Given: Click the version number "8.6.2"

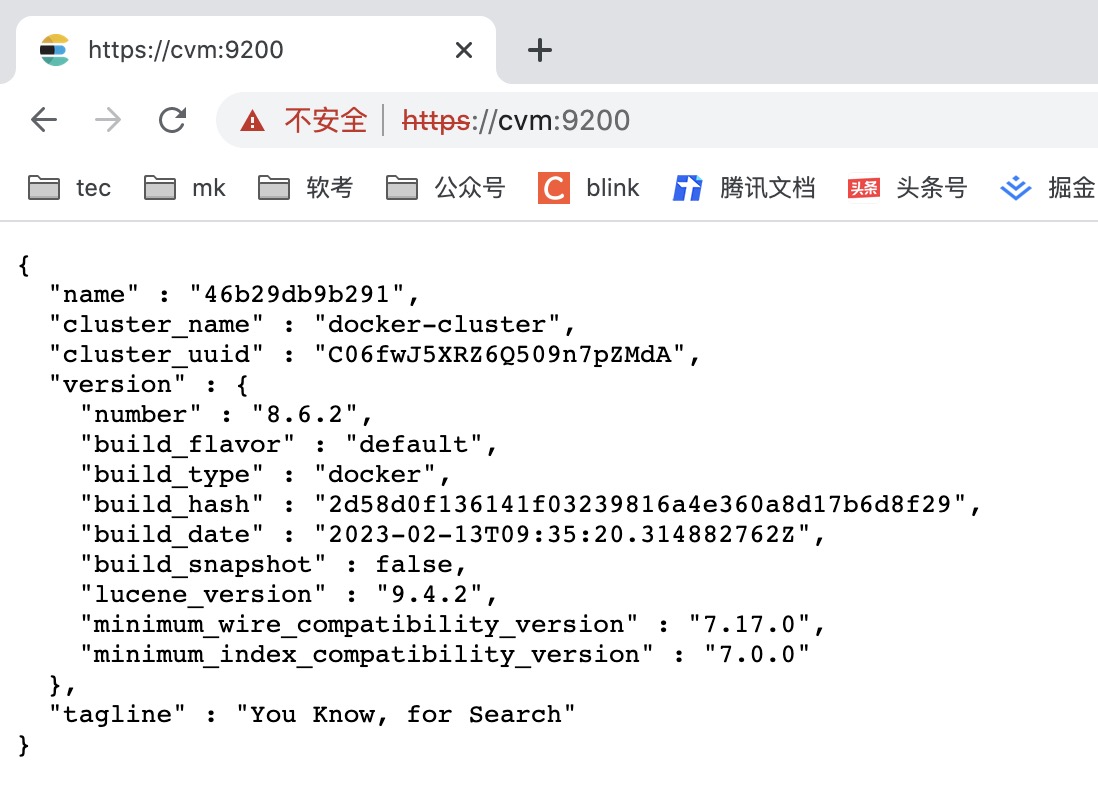Looking at the screenshot, I should tap(305, 415).
